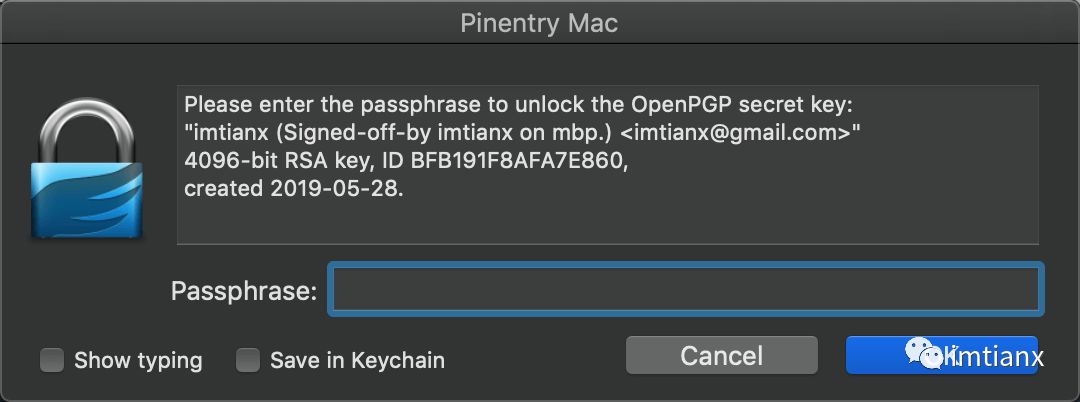Click the "Save in Keychain" label text
Image resolution: width=1080 pixels, height=402 pixels.
pos(357,360)
